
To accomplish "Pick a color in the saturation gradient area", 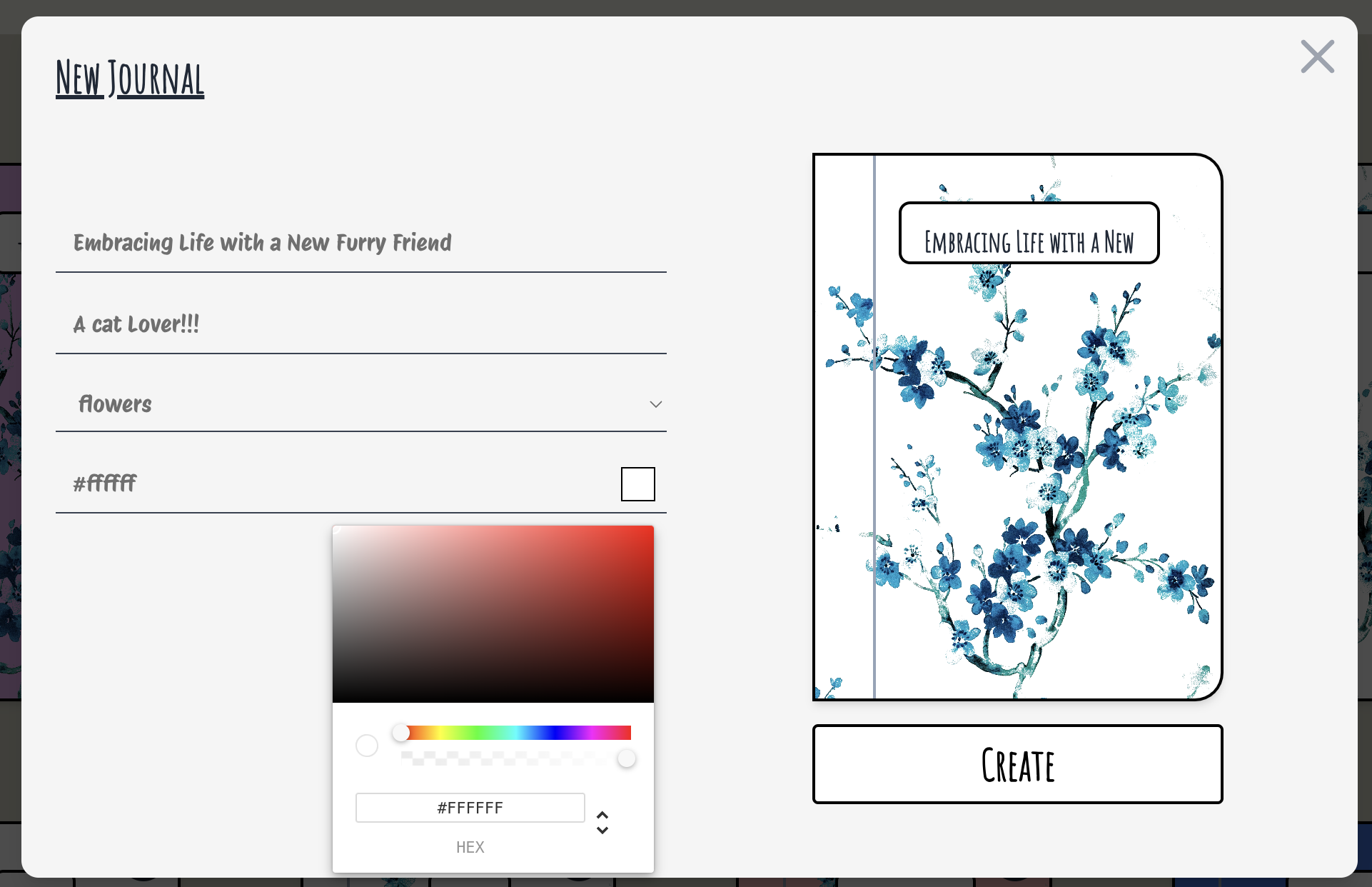I will [x=493, y=614].
